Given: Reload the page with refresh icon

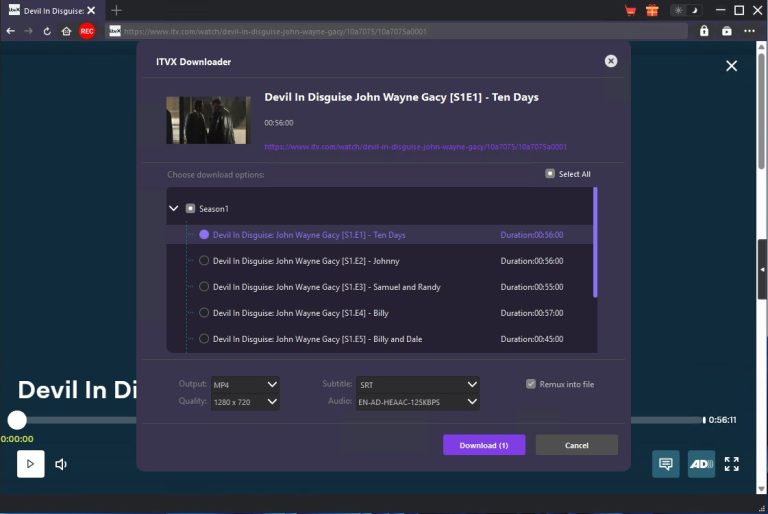Looking at the screenshot, I should tap(47, 31).
